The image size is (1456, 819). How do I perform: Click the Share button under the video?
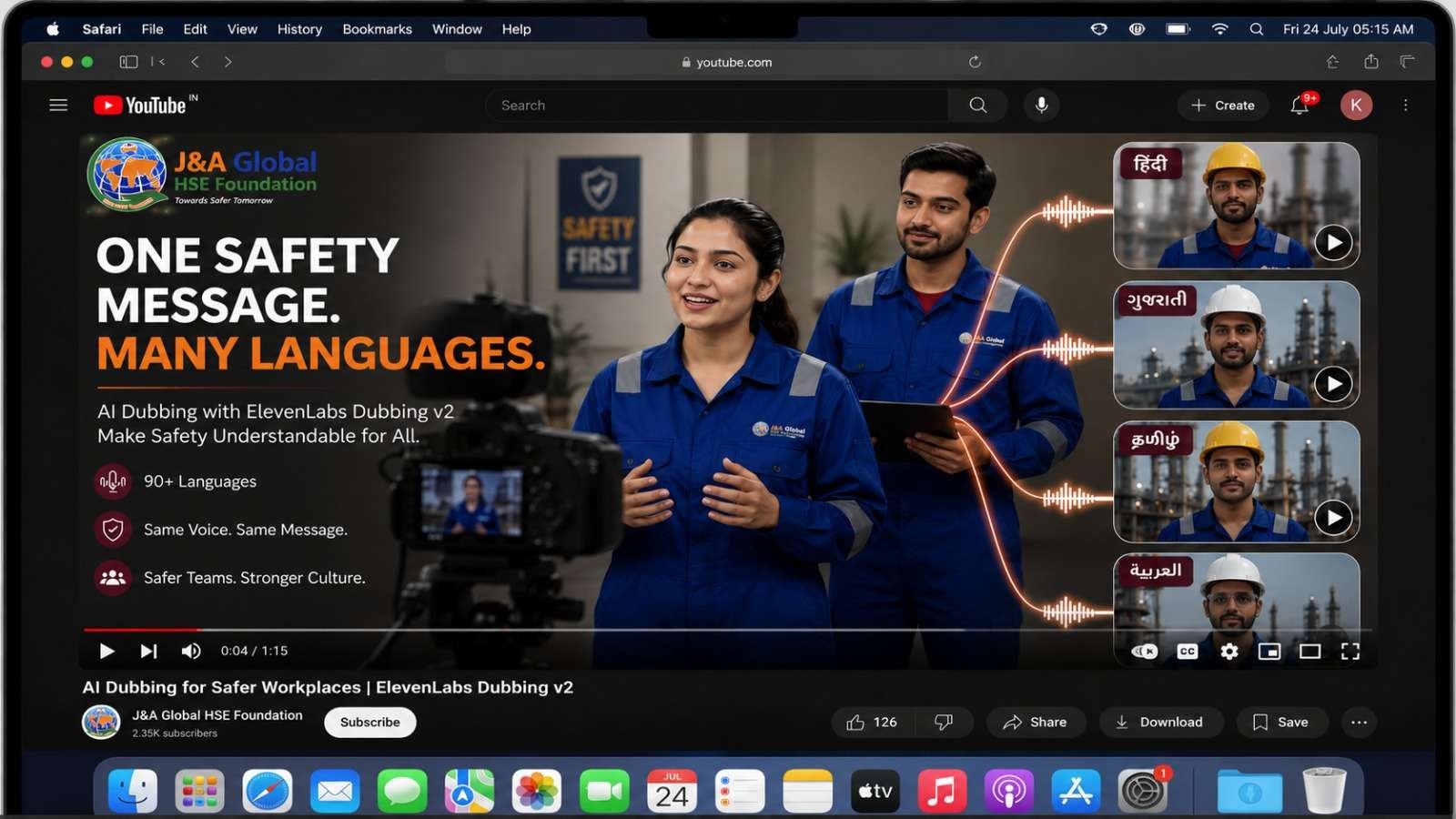point(1036,723)
